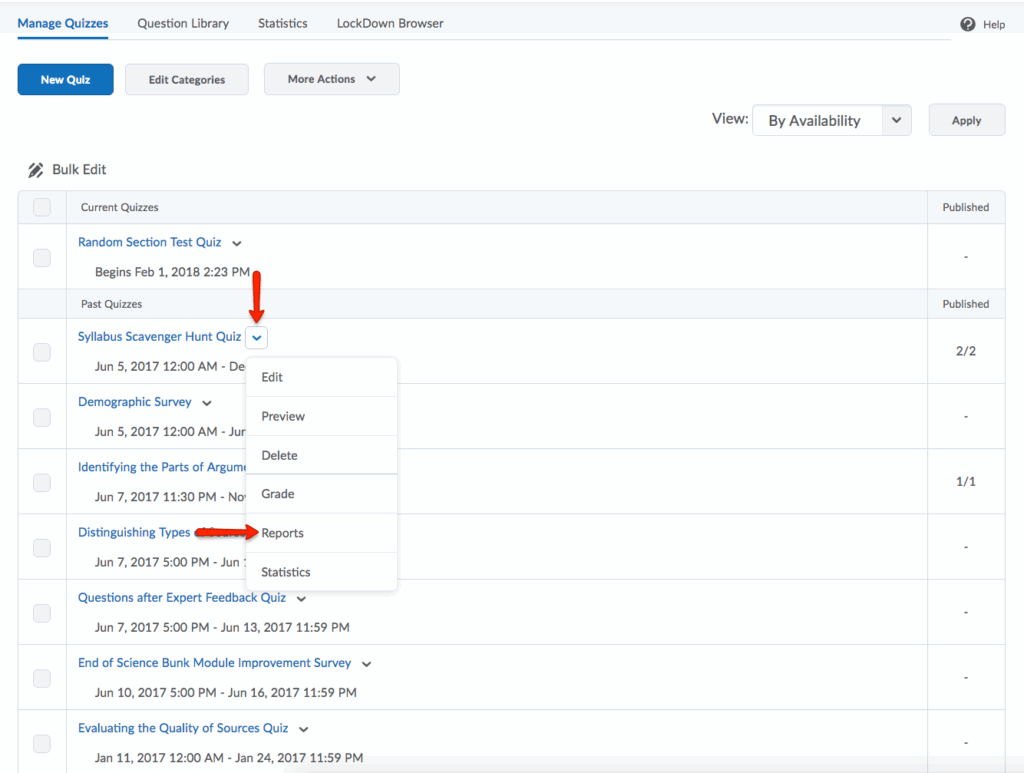Open the LockDown Browser tab
The height and width of the screenshot is (773, 1024).
pyautogui.click(x=390, y=23)
